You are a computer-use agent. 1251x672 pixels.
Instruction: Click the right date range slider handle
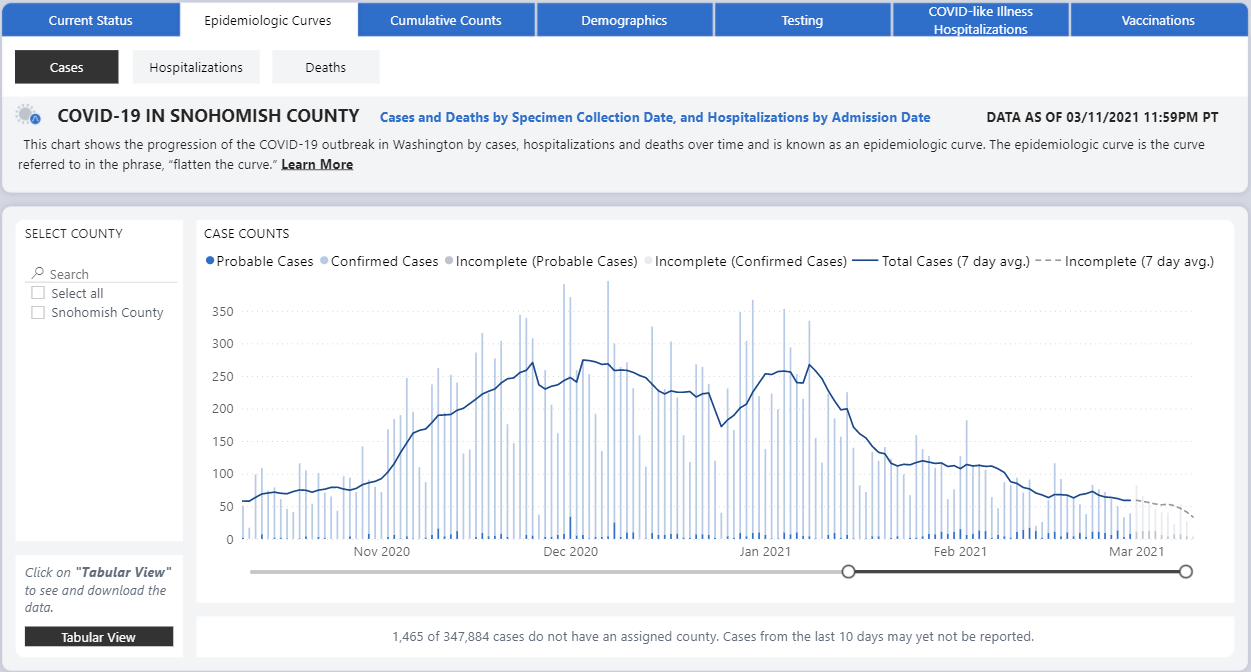(1186, 571)
